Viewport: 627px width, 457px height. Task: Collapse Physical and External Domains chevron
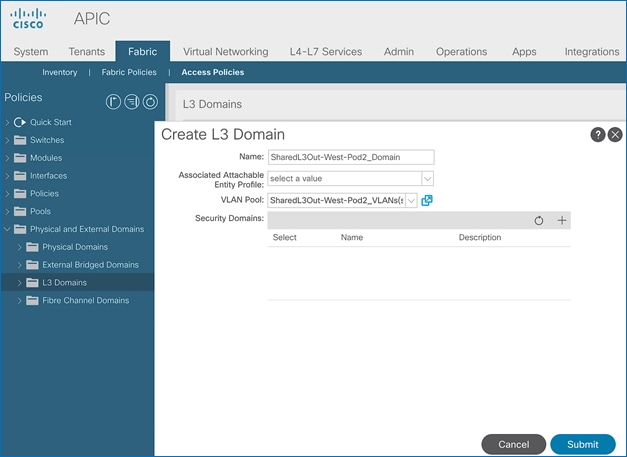7,229
